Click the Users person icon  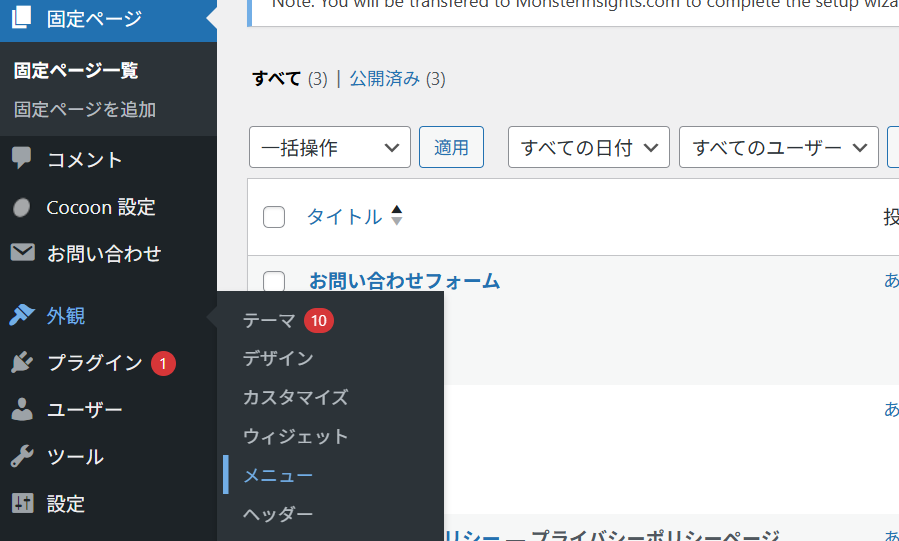point(22,410)
